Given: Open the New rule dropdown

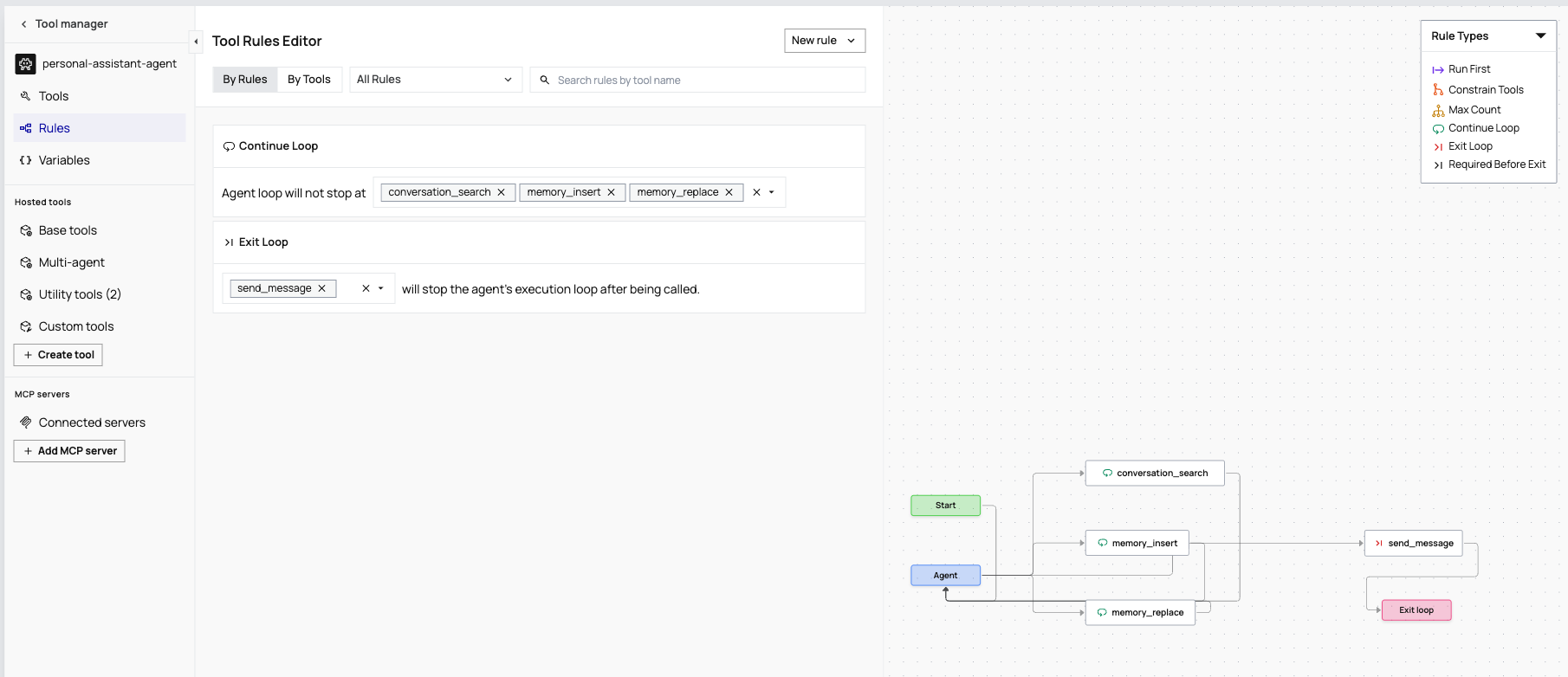Looking at the screenshot, I should click(x=824, y=41).
